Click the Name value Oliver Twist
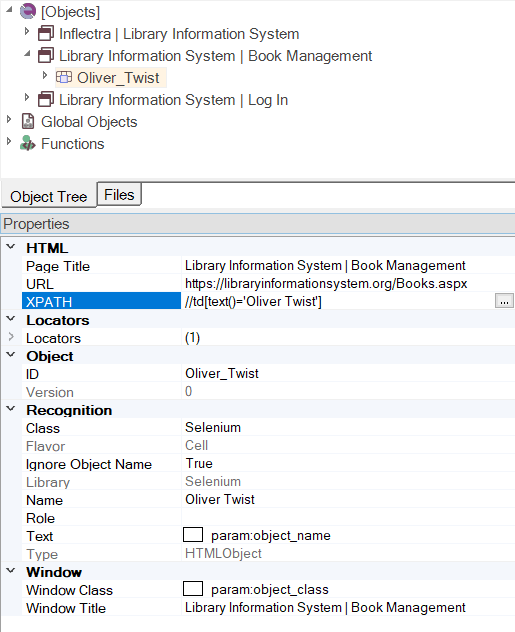515x632 pixels. (x=220, y=499)
